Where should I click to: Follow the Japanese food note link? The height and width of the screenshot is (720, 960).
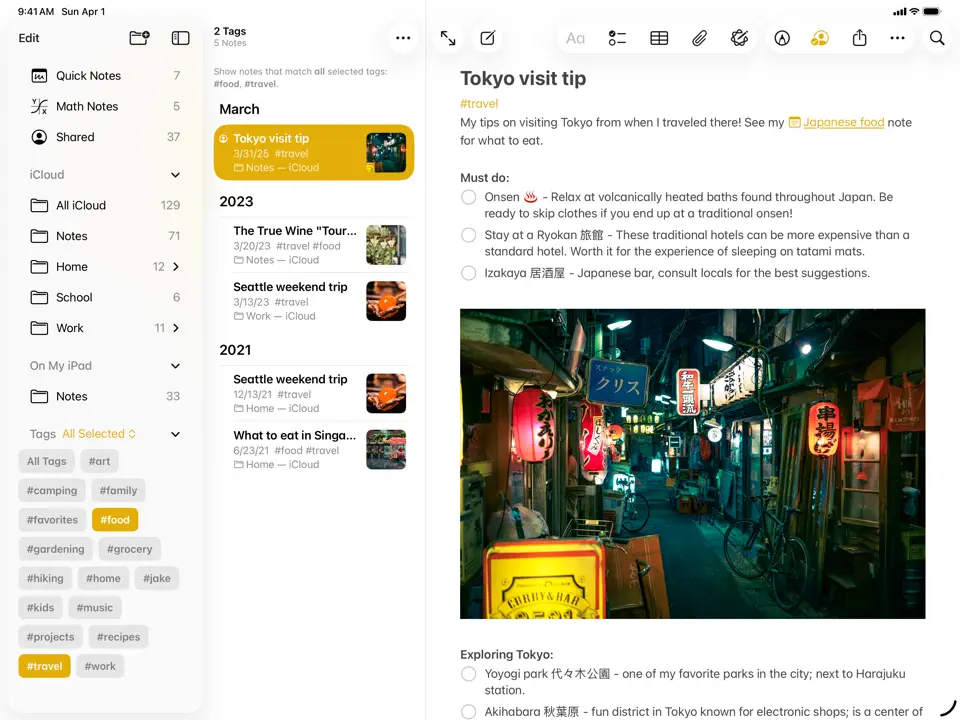pyautogui.click(x=843, y=122)
